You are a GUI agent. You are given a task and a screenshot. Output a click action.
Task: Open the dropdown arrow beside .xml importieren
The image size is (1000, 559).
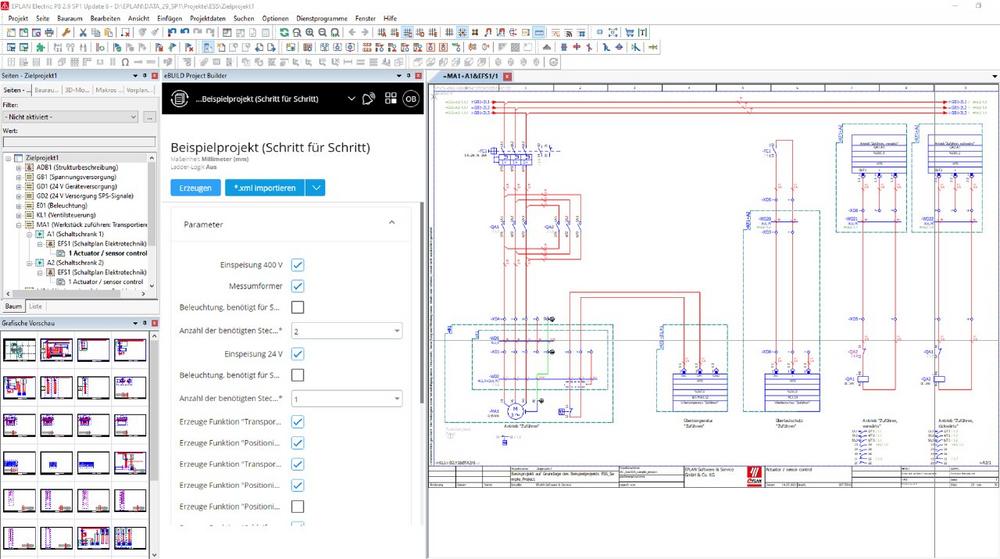[315, 187]
